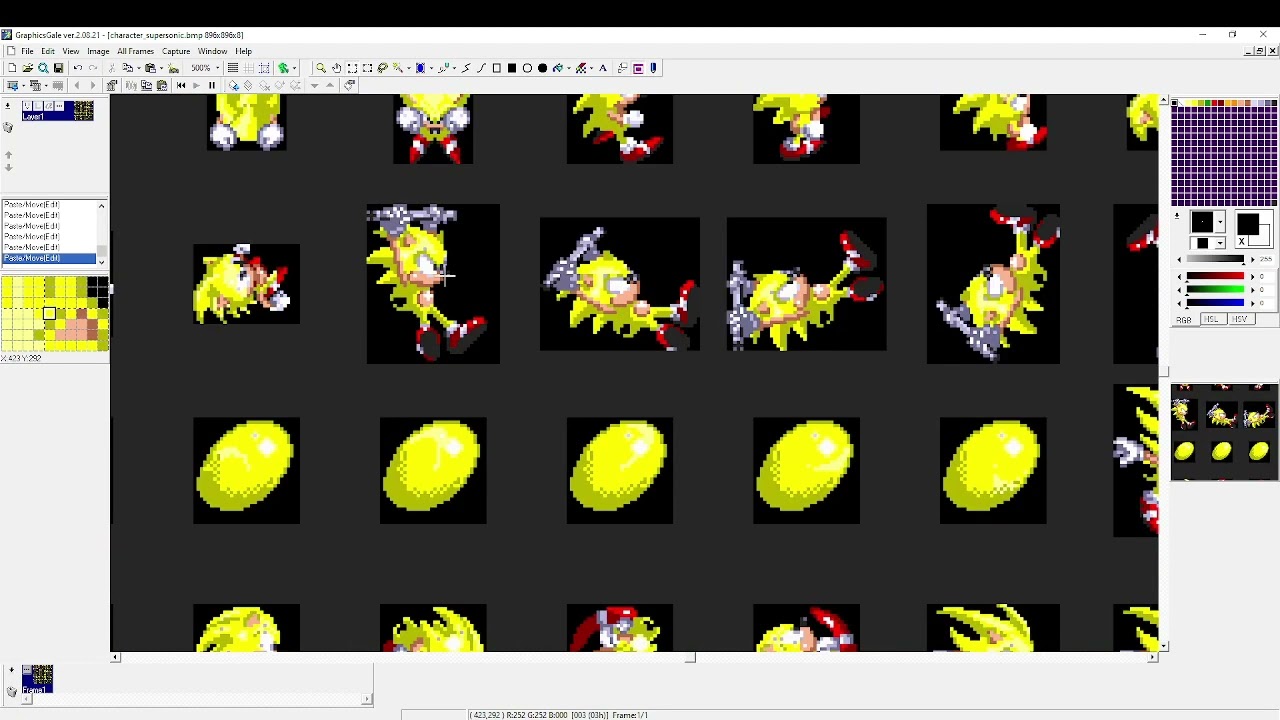Click the history list scroll down arrow
Viewport: 1280px width, 720px height.
[102, 262]
